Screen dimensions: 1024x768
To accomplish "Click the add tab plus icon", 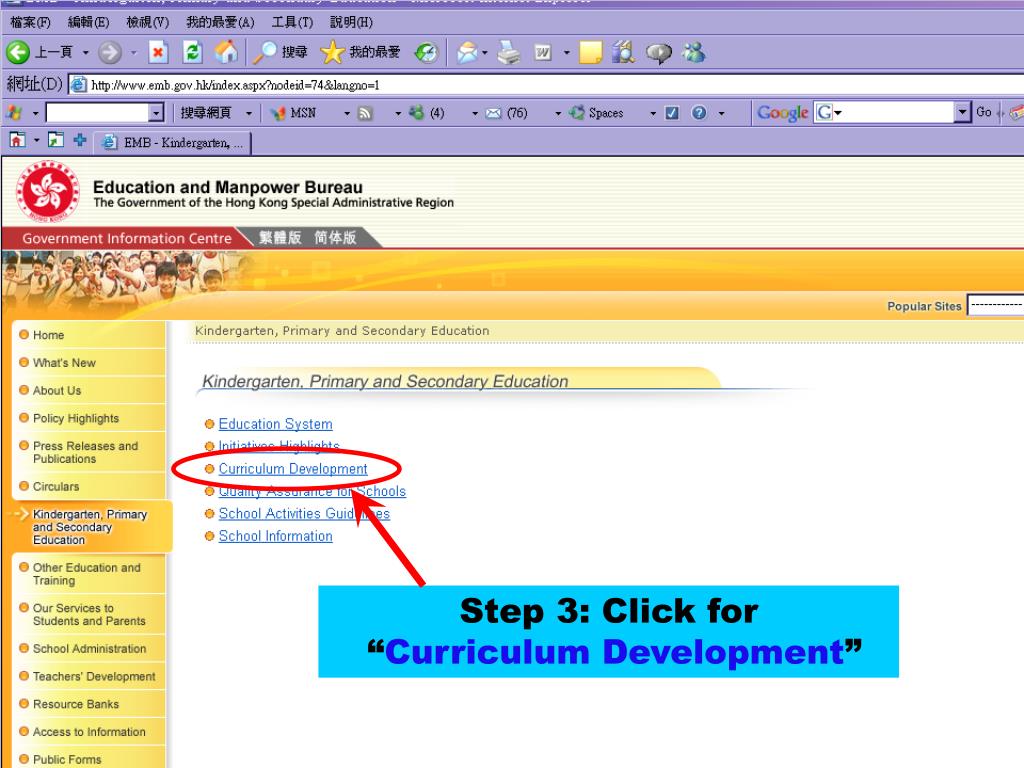I will coord(80,140).
